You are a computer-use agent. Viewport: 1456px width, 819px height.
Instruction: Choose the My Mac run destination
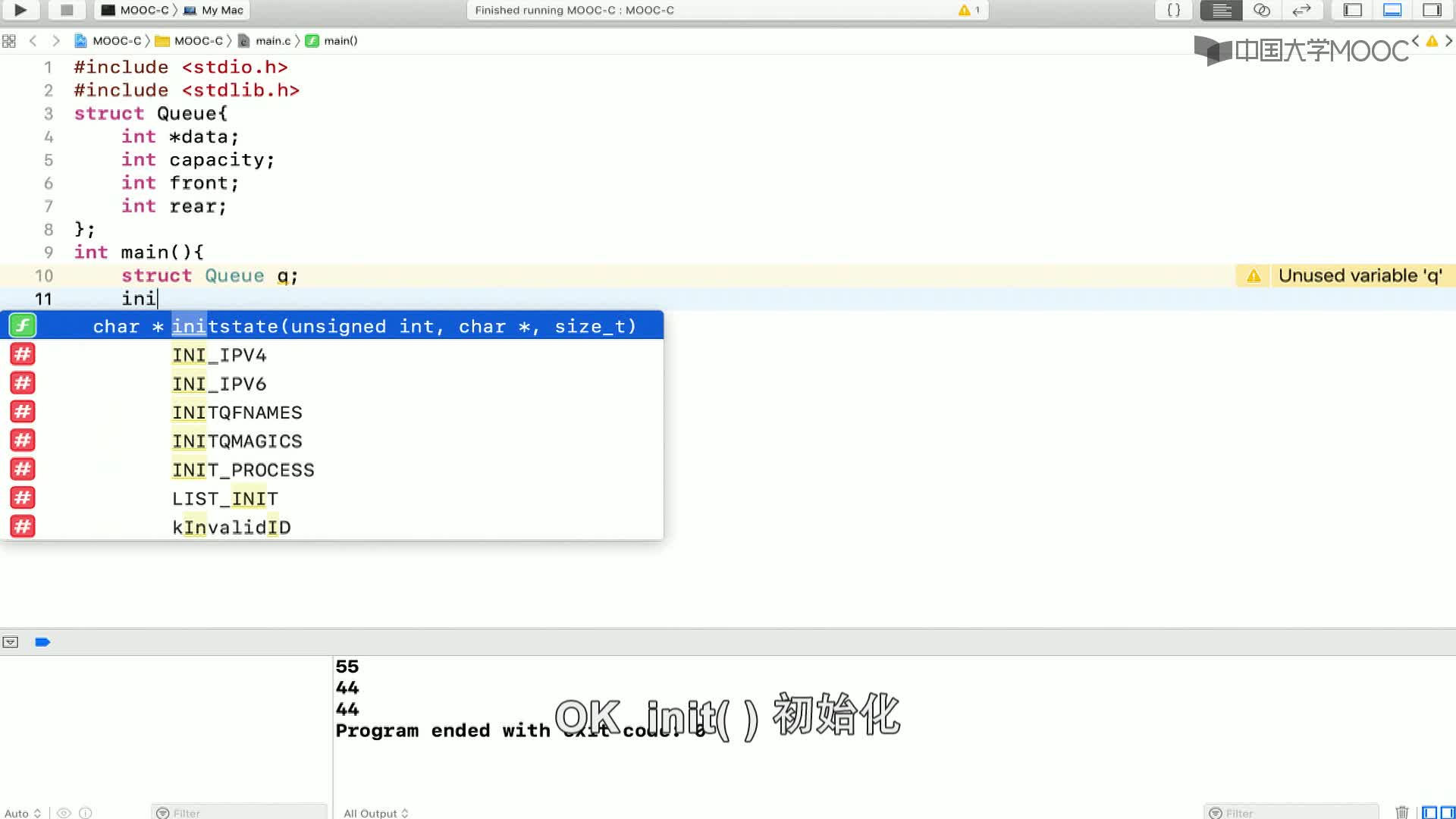pos(214,10)
